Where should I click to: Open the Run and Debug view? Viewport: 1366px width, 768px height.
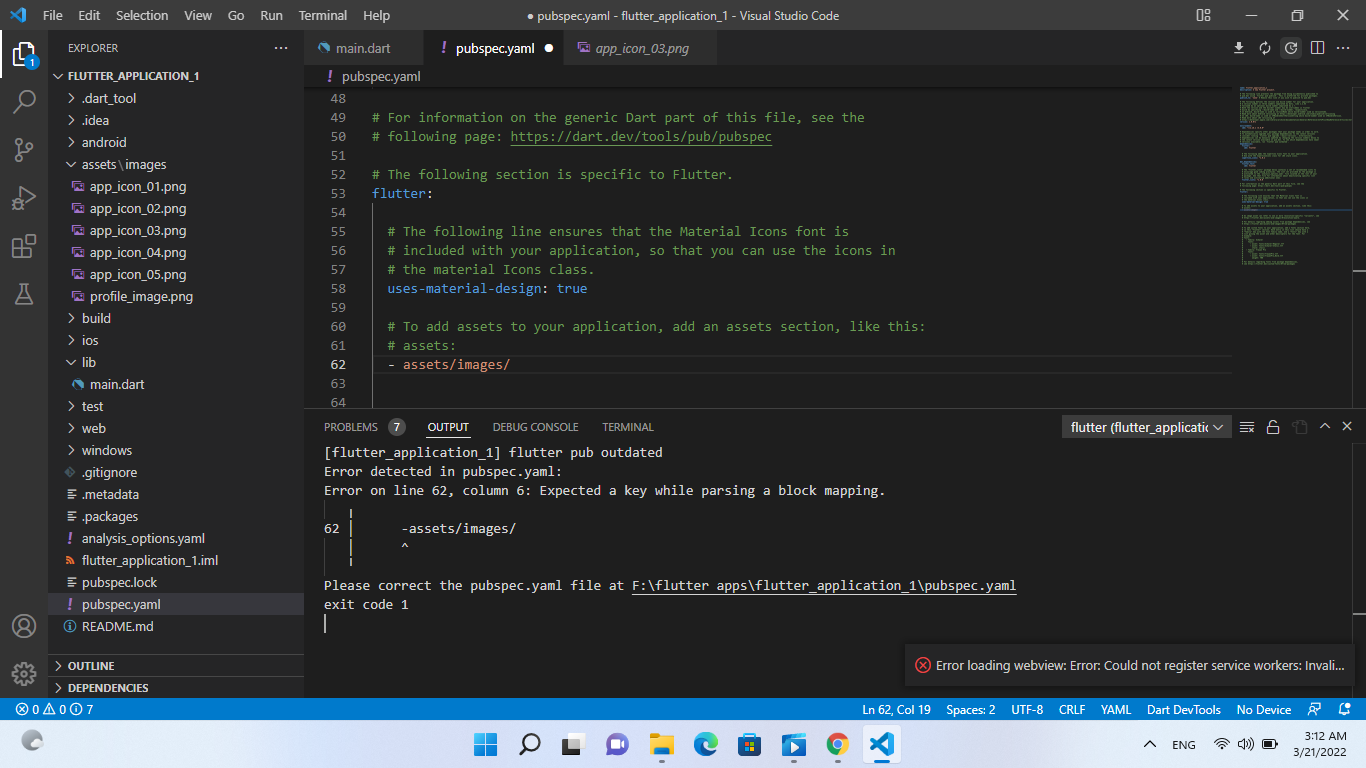tap(24, 198)
